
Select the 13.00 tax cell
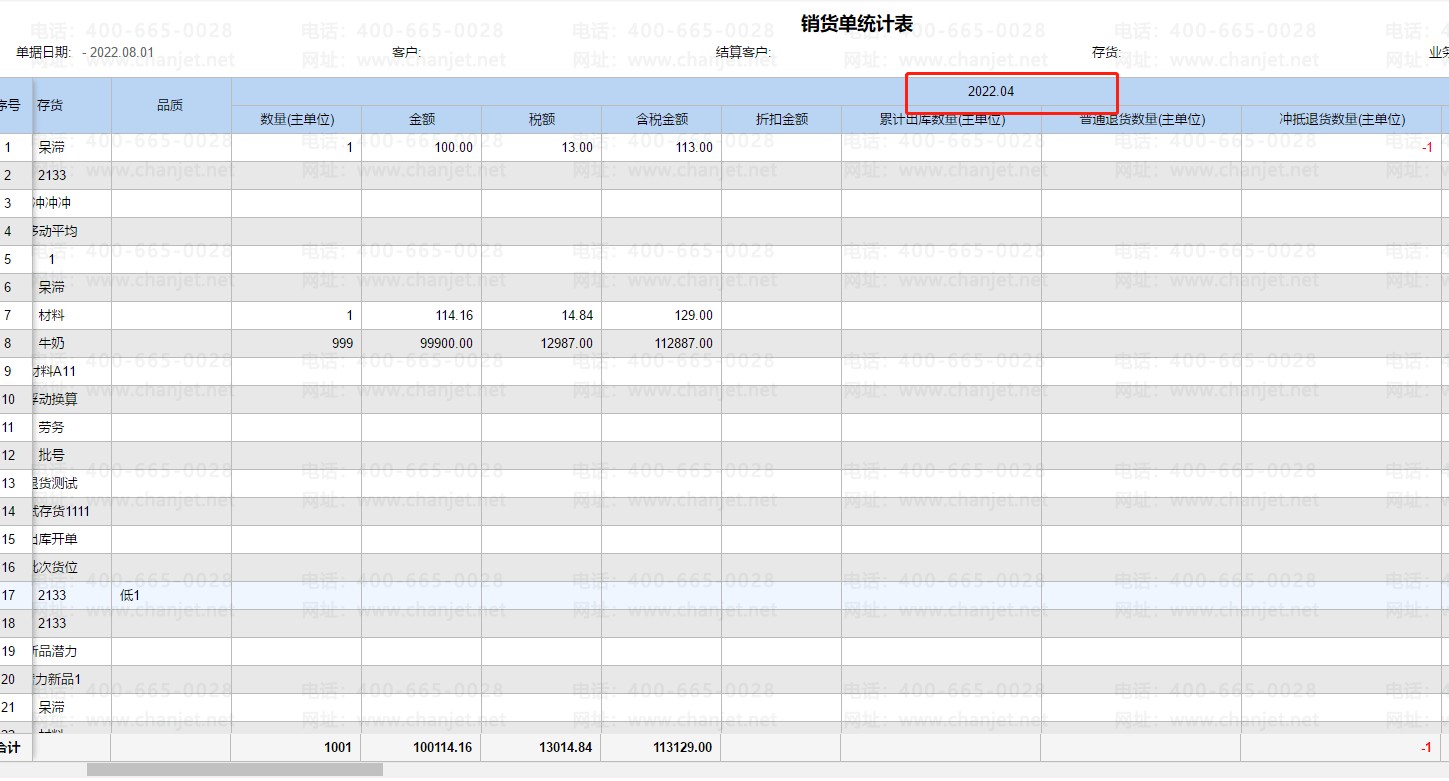541,147
